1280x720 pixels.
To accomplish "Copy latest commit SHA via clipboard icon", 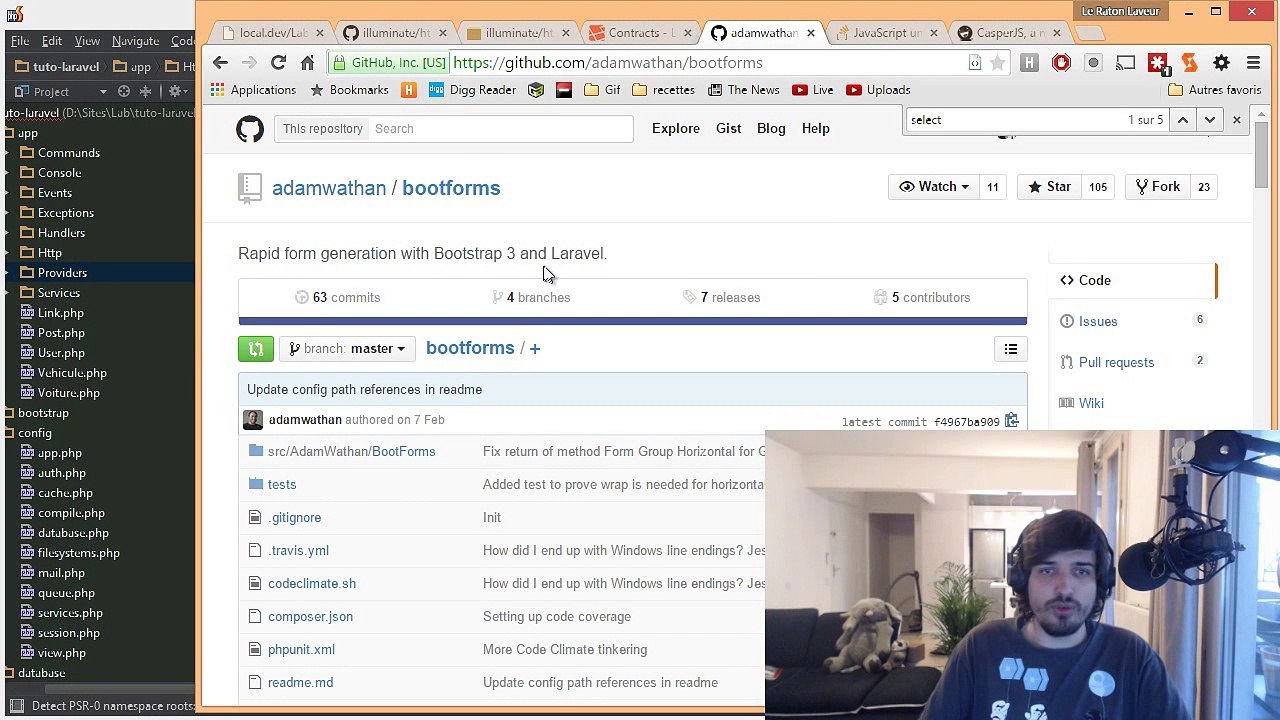I will [x=1012, y=421].
